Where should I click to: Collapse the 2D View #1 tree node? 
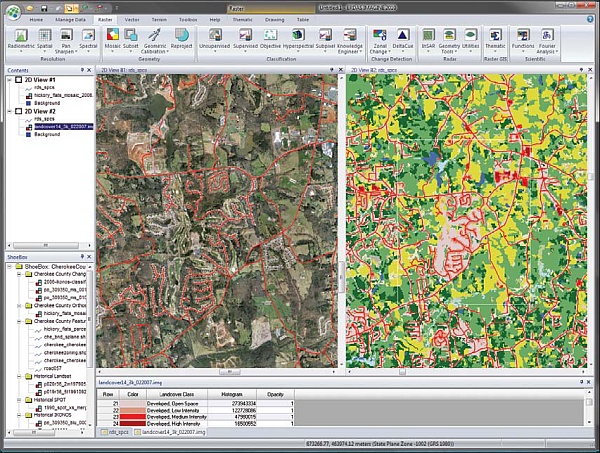[10, 80]
